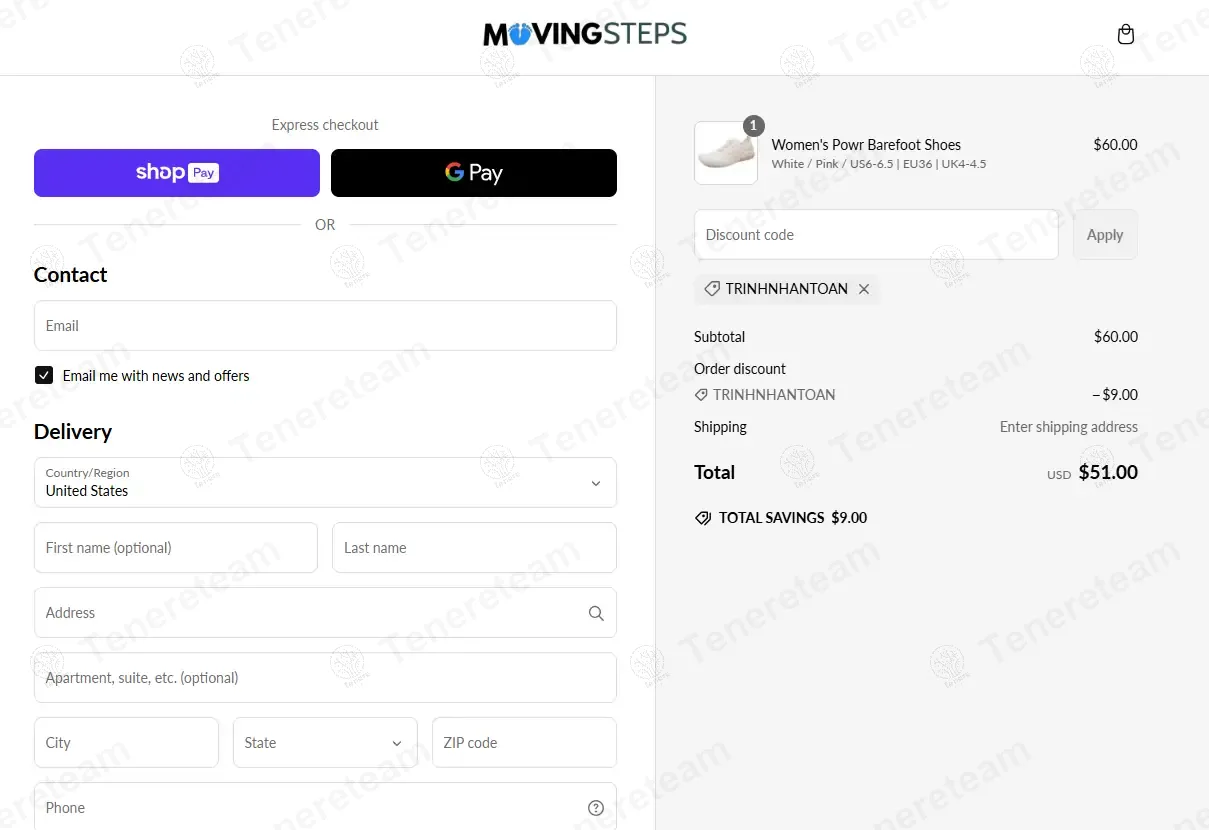Image resolution: width=1209 pixels, height=830 pixels.
Task: Click the item quantity badge on shoe
Action: click(x=754, y=126)
